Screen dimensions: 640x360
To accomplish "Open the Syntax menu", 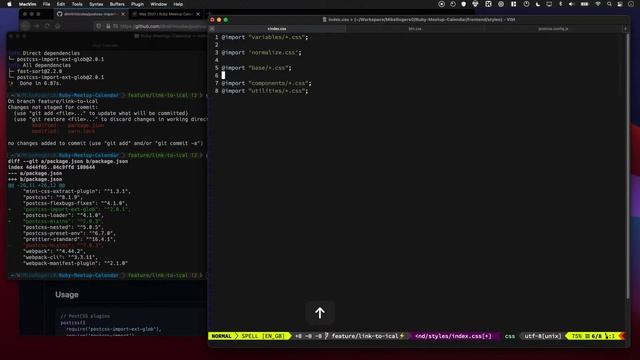I will point(96,4).
